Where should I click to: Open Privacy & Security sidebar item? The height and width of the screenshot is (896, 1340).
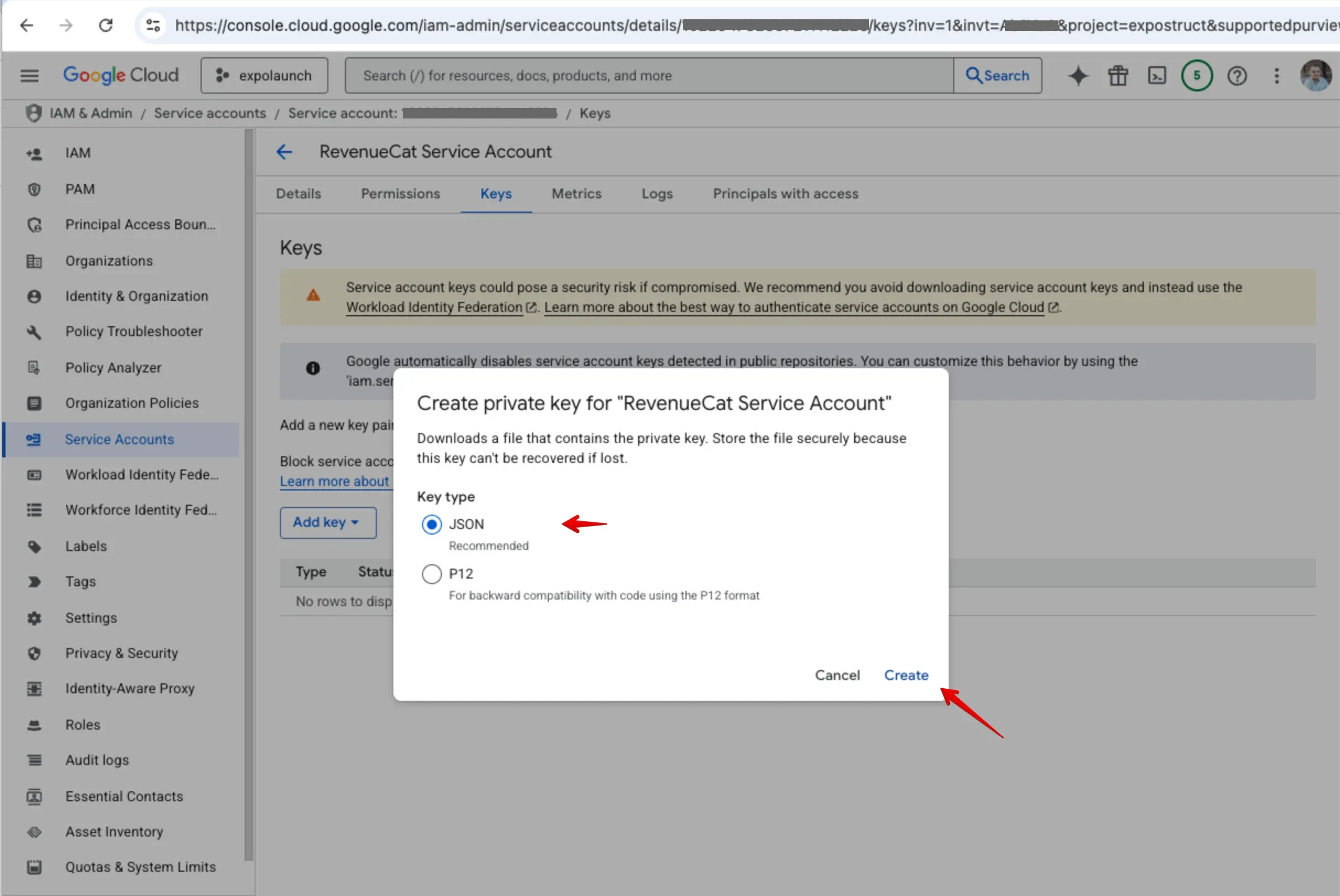(x=121, y=653)
